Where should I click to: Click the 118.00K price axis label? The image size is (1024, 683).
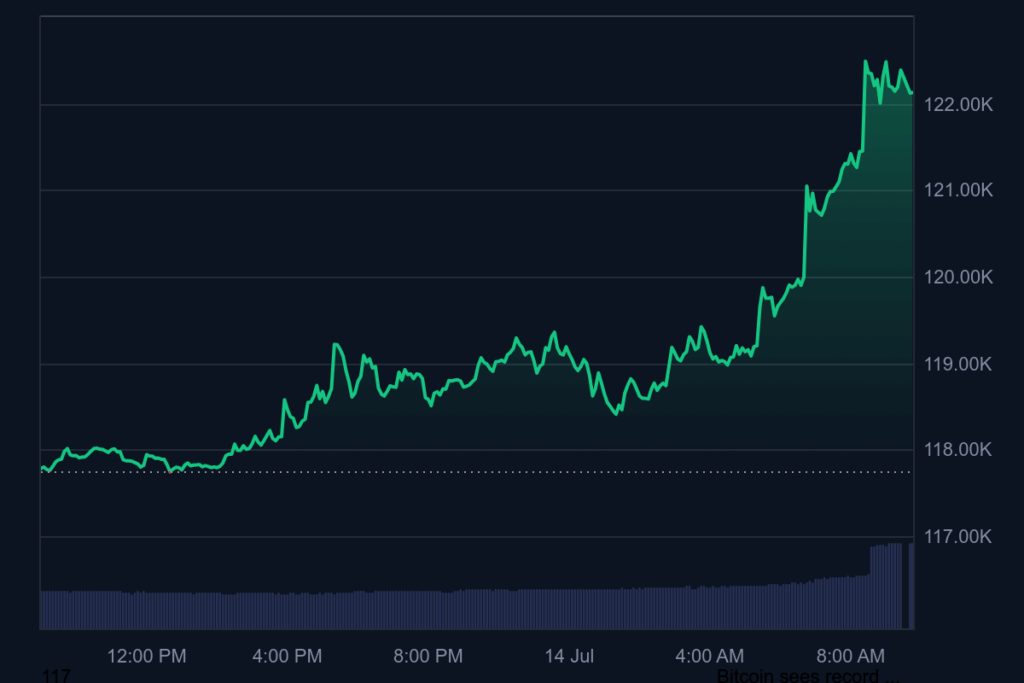[x=958, y=449]
